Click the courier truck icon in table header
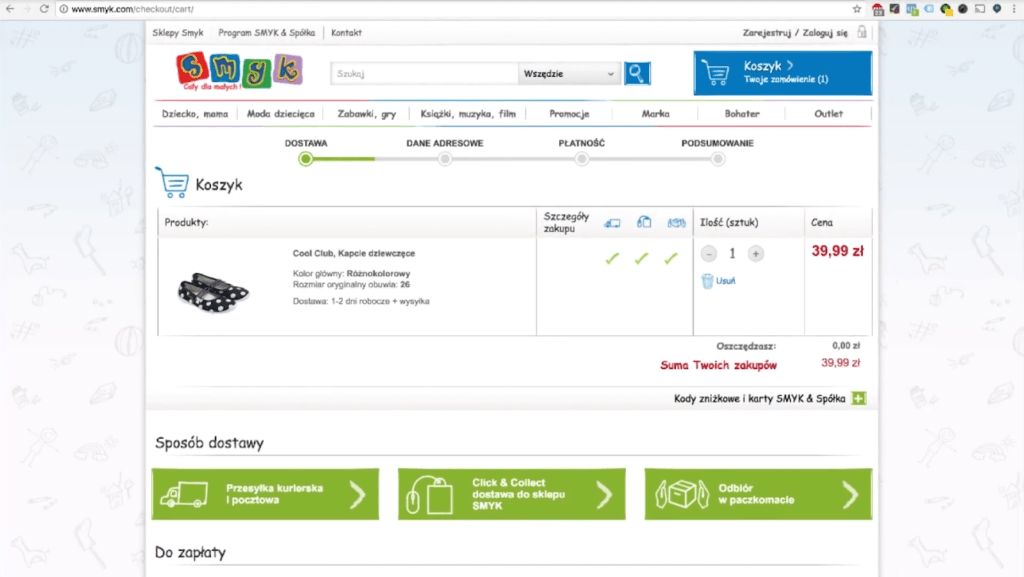The height and width of the screenshot is (577, 1024). 612,223
